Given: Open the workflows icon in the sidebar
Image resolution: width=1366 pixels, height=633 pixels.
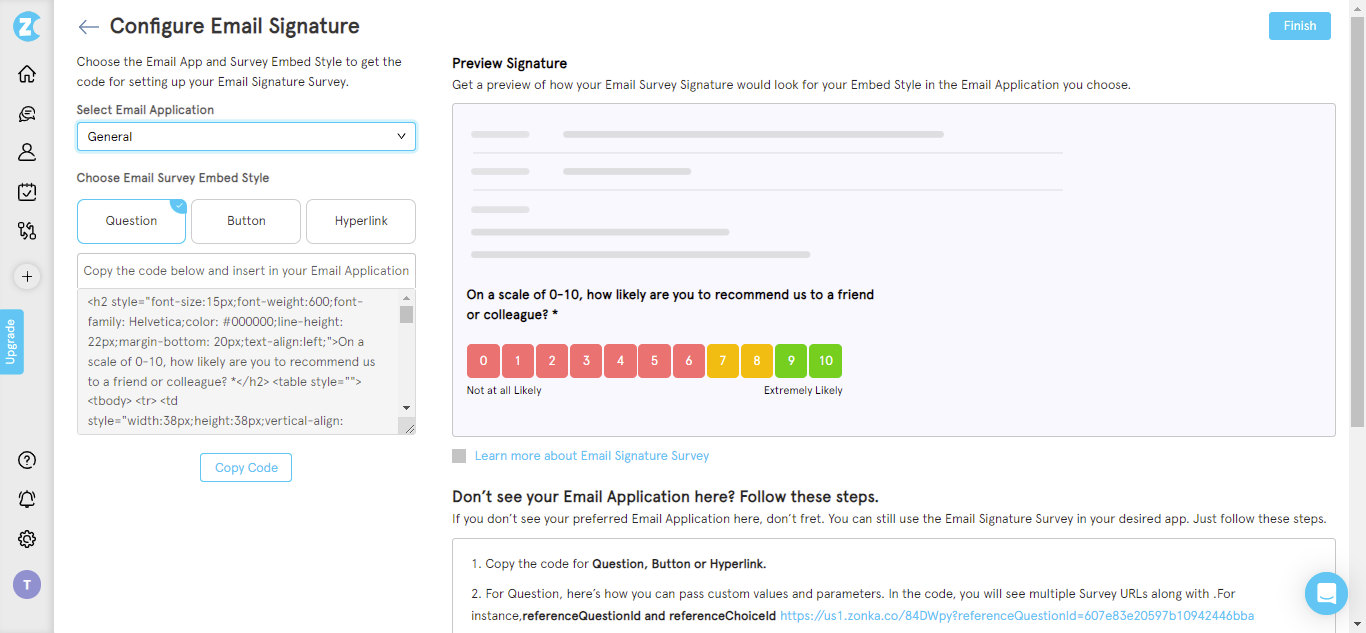Looking at the screenshot, I should click(x=27, y=231).
